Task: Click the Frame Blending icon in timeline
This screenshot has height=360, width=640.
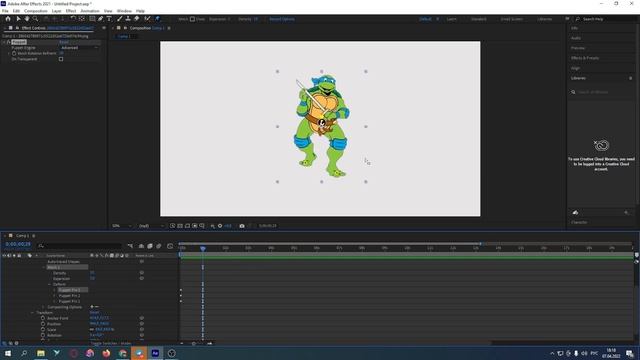Action: 150,246
